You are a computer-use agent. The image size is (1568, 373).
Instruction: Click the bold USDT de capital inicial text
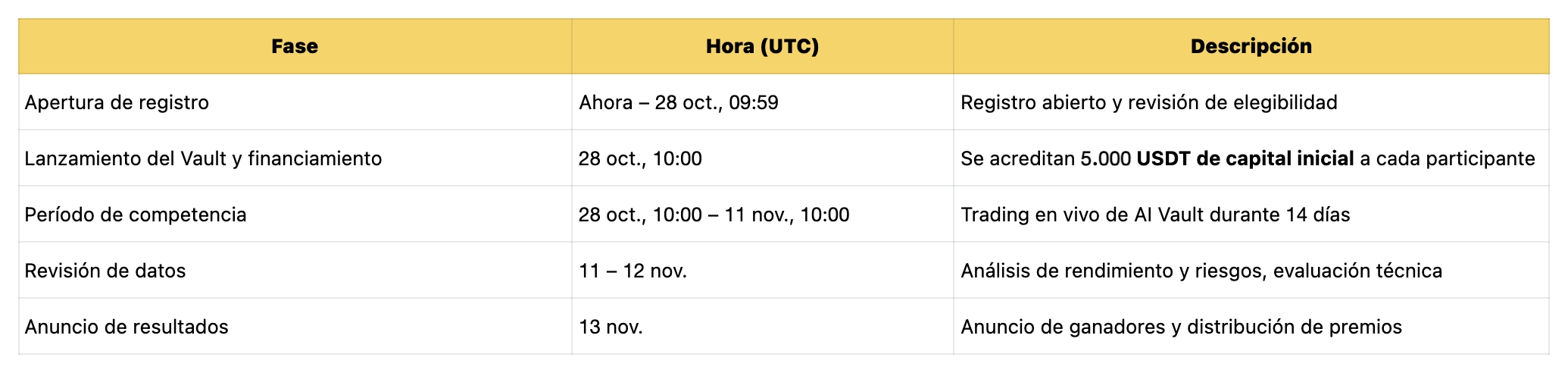[x=1245, y=158]
